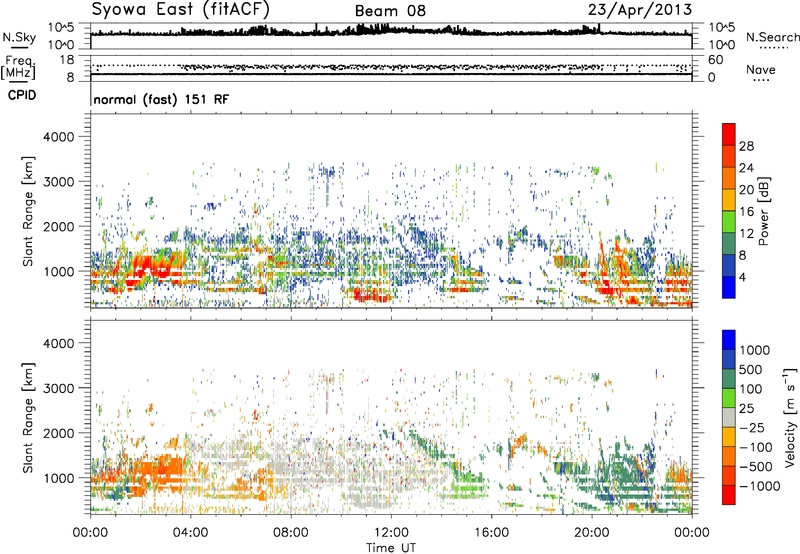Click the date "23/Apr/2013"
800x554 pixels.
pyautogui.click(x=640, y=10)
